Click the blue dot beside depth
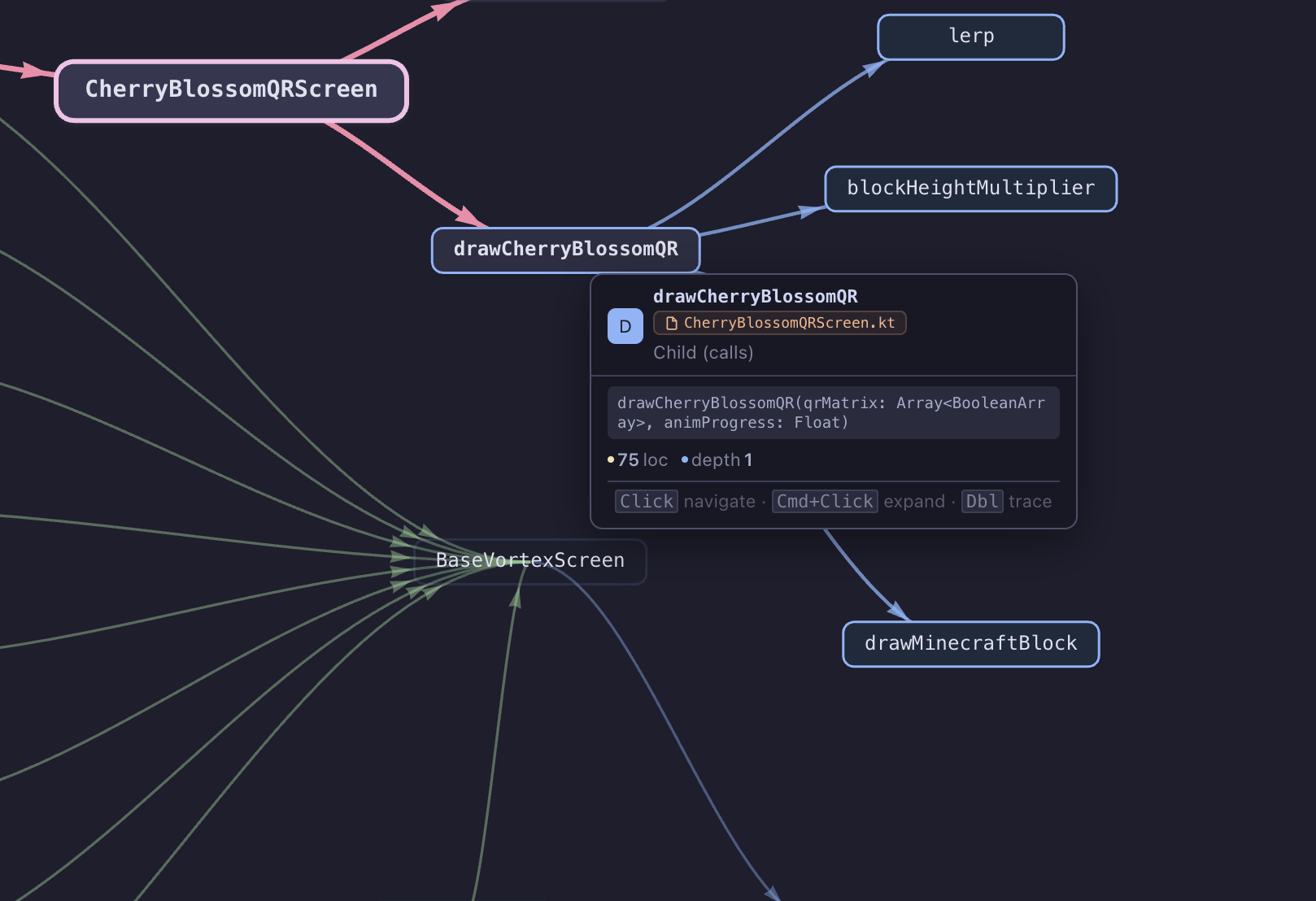1316x901 pixels. [685, 460]
